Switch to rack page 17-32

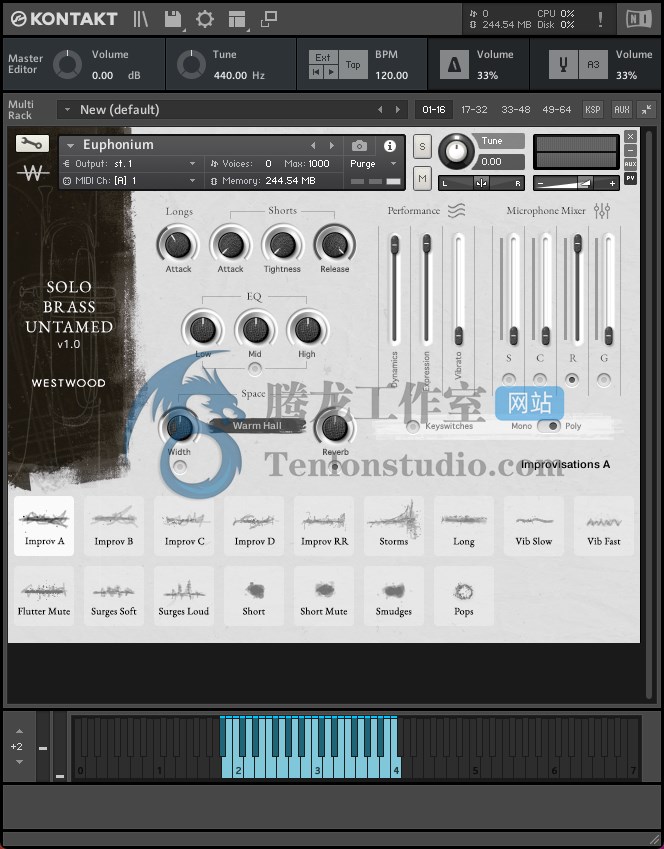(474, 110)
